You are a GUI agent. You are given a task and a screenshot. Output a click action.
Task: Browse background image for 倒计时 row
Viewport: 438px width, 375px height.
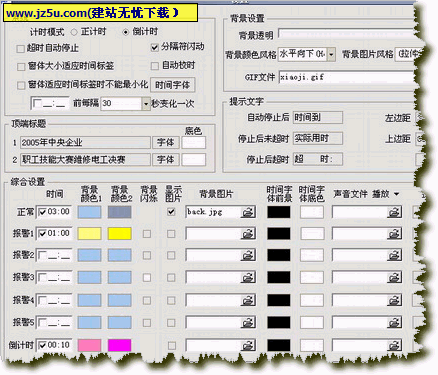248,345
